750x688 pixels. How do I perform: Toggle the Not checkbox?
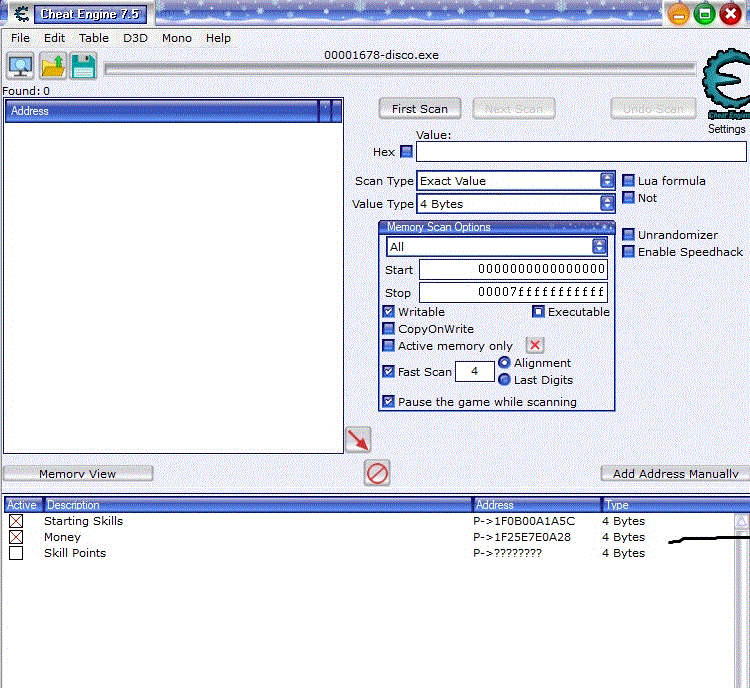628,197
